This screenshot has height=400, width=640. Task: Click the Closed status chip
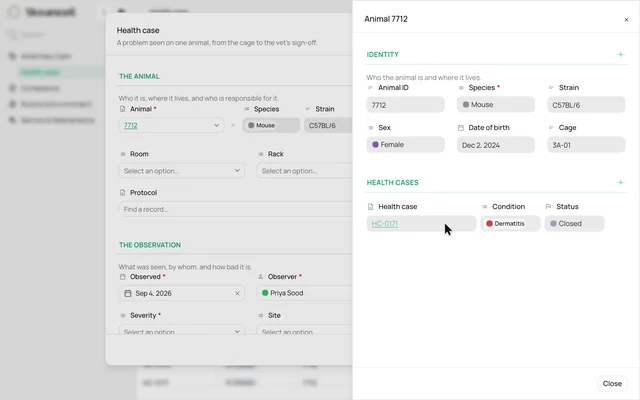tap(566, 223)
